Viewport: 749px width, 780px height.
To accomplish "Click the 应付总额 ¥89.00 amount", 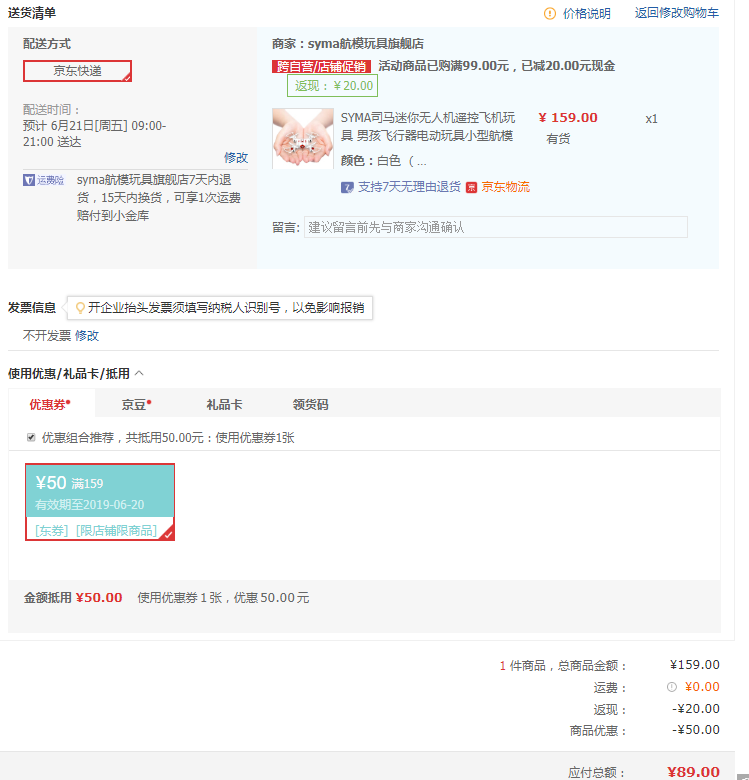I will point(693,772).
